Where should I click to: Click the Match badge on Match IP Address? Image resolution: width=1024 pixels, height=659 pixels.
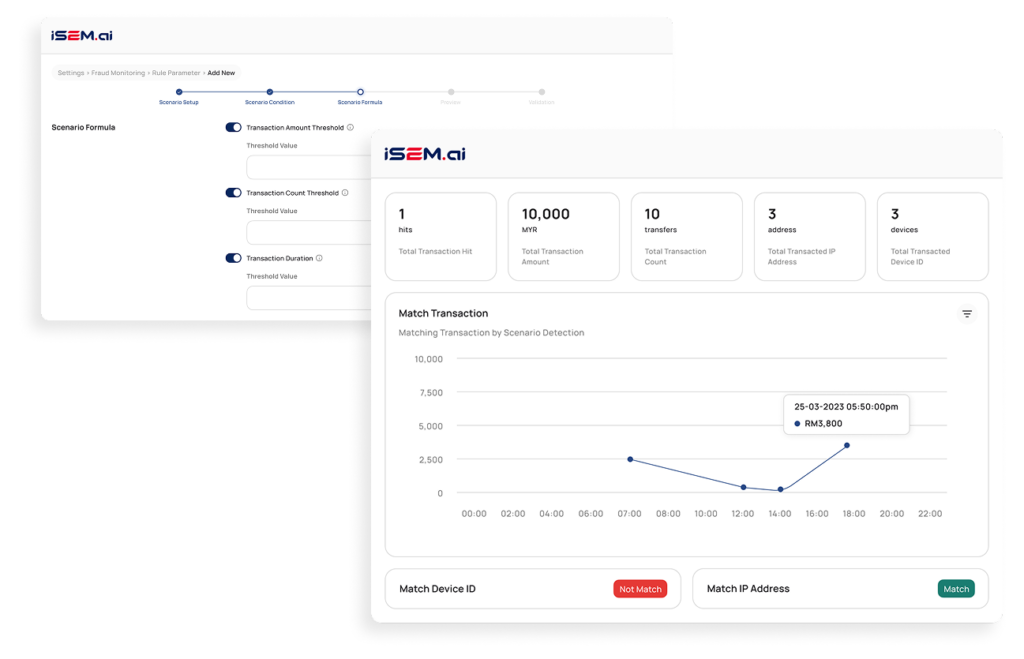tap(956, 589)
